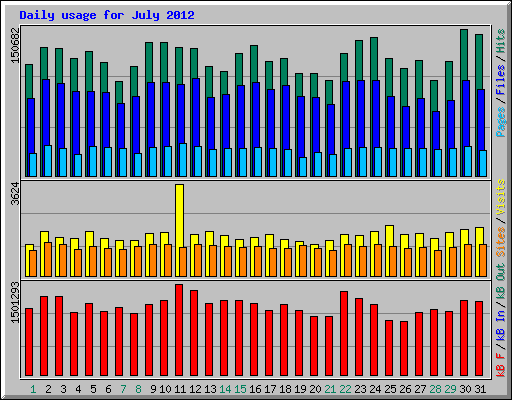Click day 21 on the x-axis
Viewport: 512px width, 400px height.
click(x=330, y=389)
